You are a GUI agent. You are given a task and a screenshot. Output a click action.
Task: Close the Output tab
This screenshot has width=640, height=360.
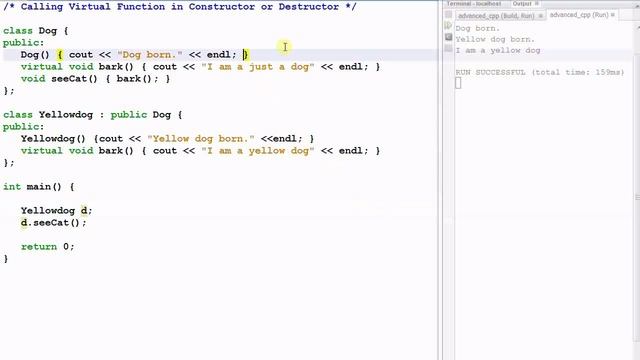[537, 4]
